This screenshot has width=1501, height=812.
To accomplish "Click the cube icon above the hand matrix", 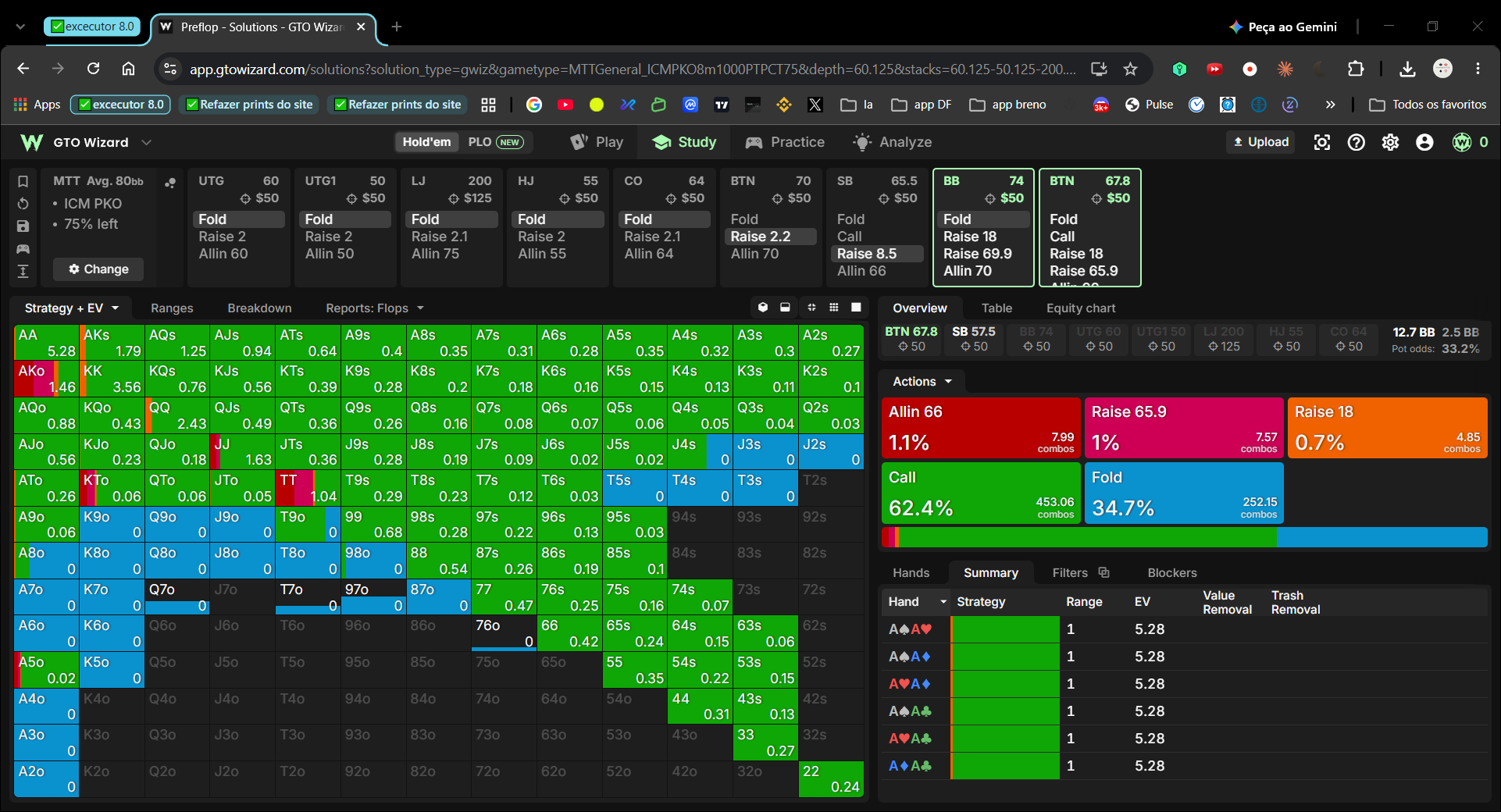I will tap(763, 308).
